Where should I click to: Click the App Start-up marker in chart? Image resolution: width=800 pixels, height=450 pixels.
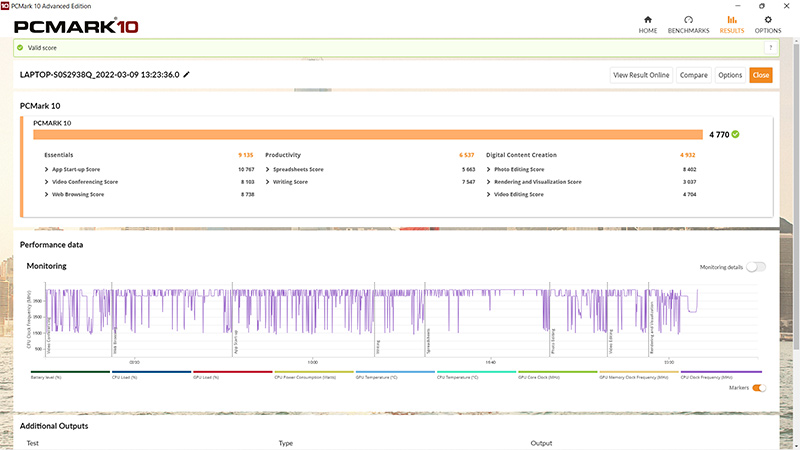(235, 342)
